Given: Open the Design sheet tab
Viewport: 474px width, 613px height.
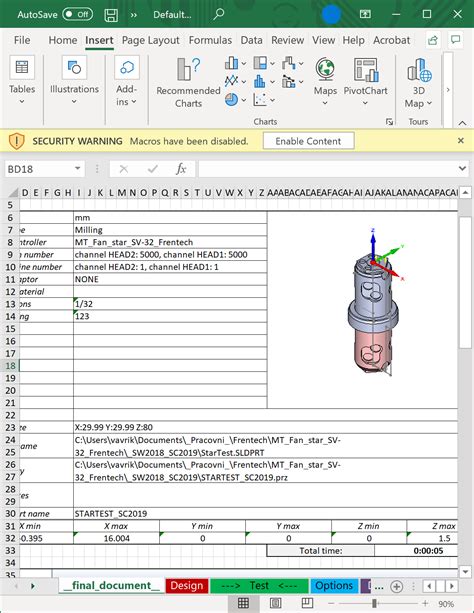Looking at the screenshot, I should (x=187, y=586).
